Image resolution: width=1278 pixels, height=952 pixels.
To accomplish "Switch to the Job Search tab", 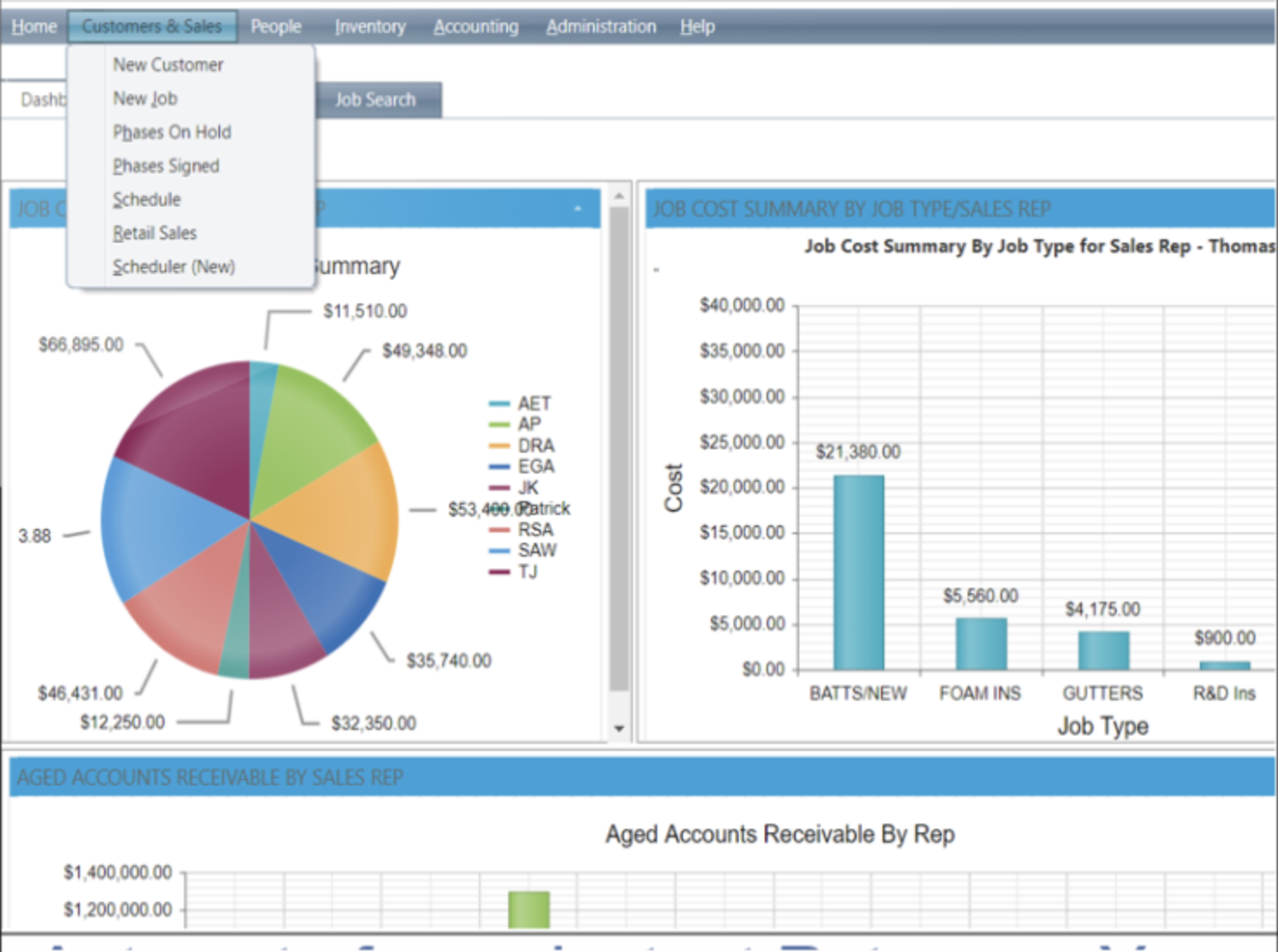I will (375, 100).
